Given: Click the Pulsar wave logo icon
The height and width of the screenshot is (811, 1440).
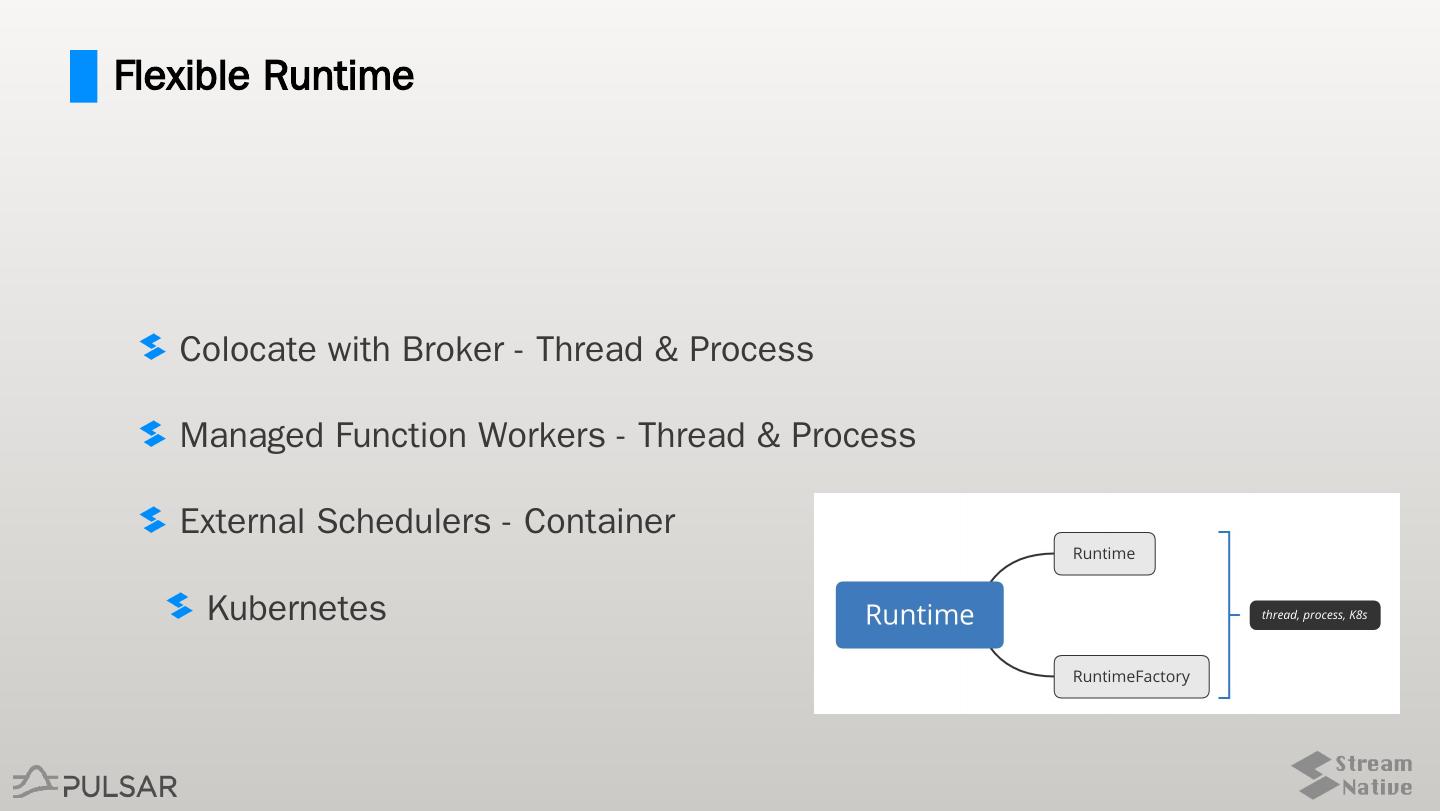Looking at the screenshot, I should [x=35, y=781].
